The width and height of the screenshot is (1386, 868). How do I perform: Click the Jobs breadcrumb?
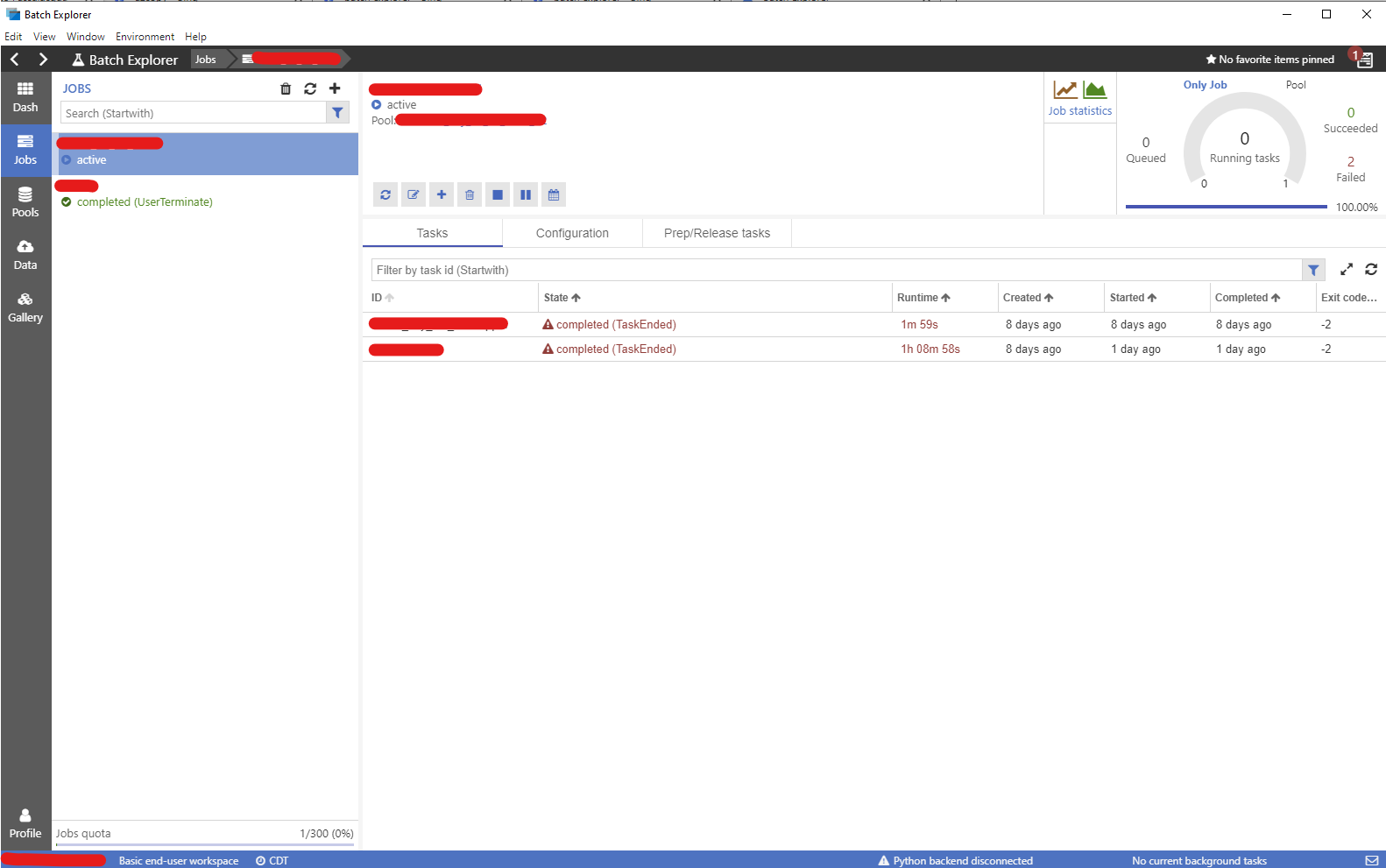pos(206,60)
